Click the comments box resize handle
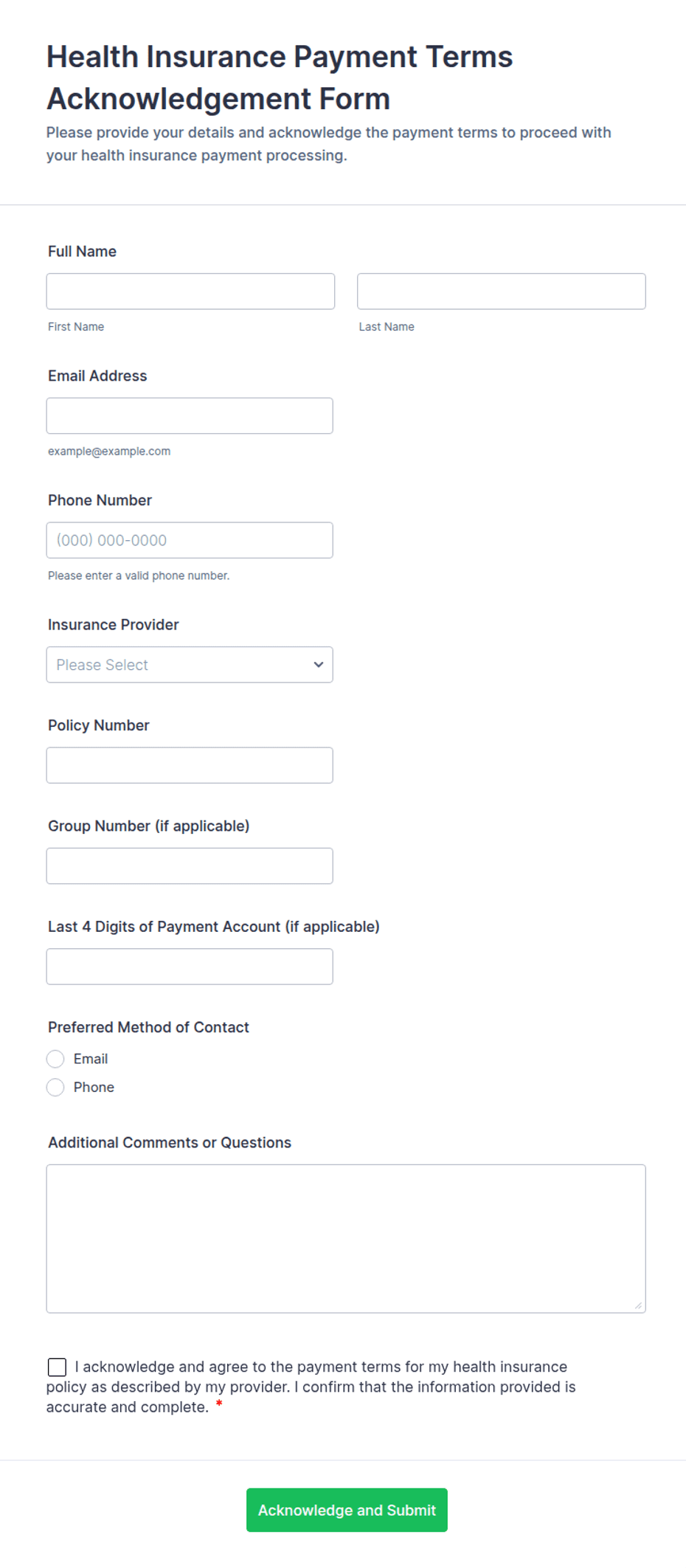The height and width of the screenshot is (1568, 686). 639,1305
